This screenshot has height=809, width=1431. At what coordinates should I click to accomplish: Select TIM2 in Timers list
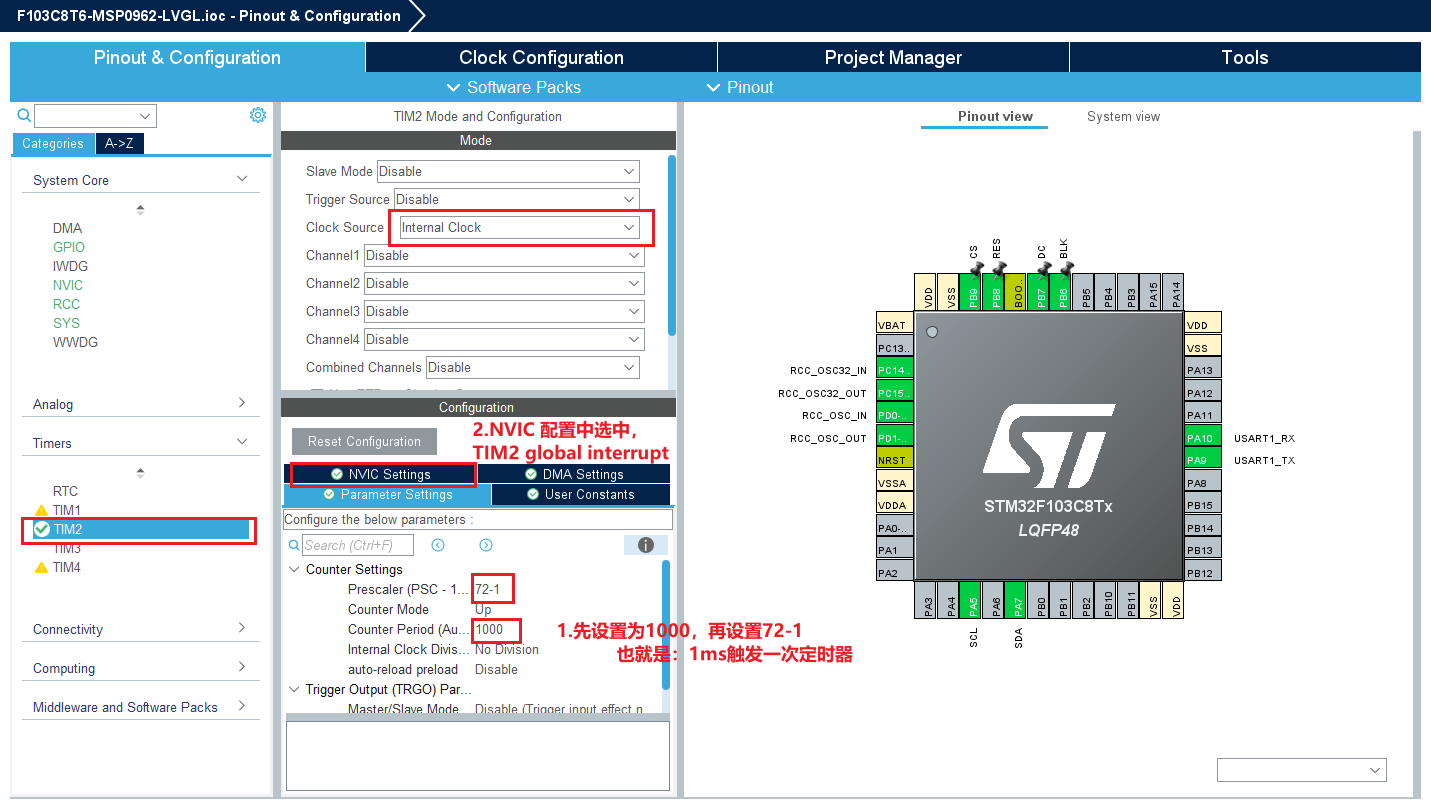pyautogui.click(x=140, y=529)
